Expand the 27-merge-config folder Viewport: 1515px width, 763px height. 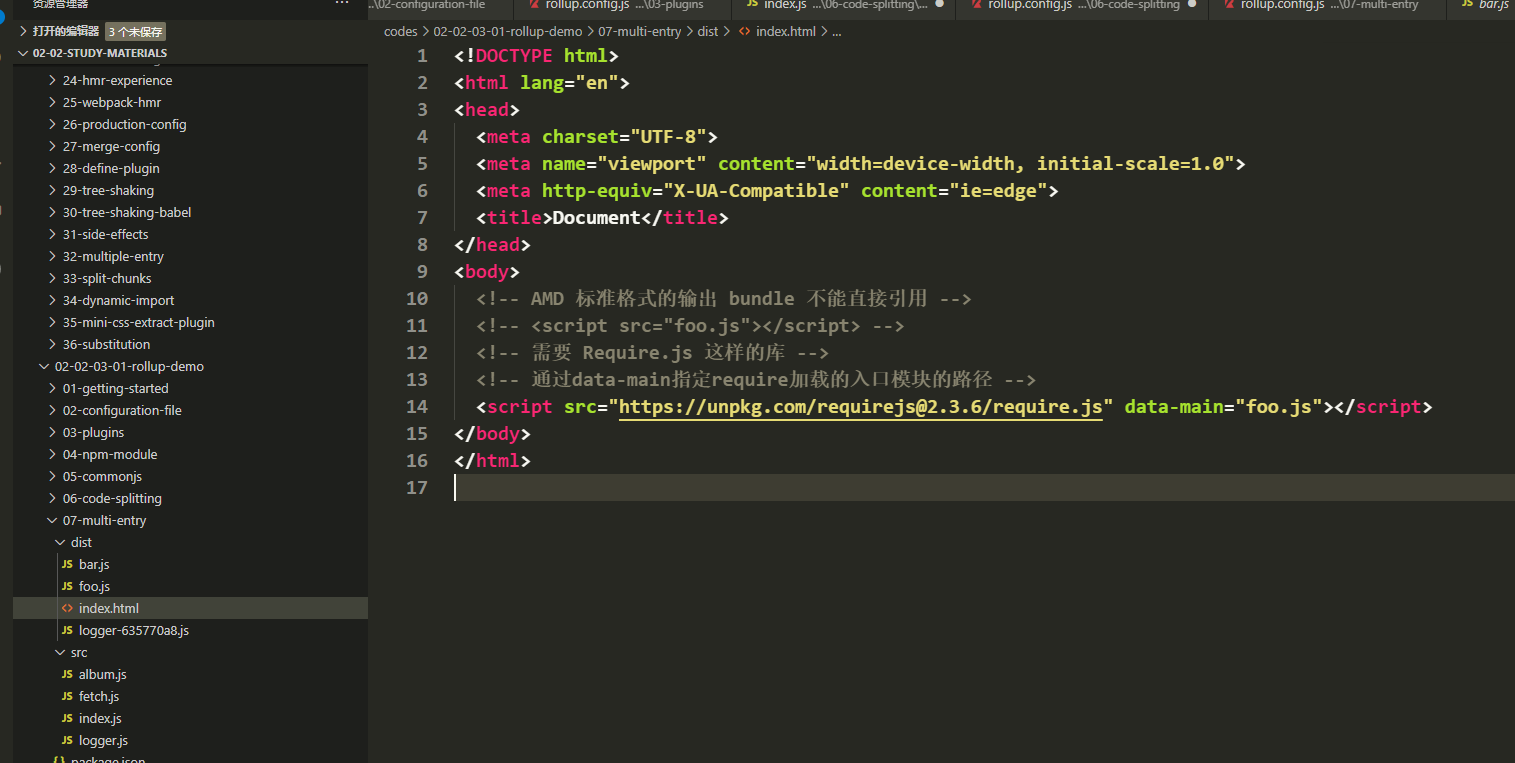click(x=111, y=147)
